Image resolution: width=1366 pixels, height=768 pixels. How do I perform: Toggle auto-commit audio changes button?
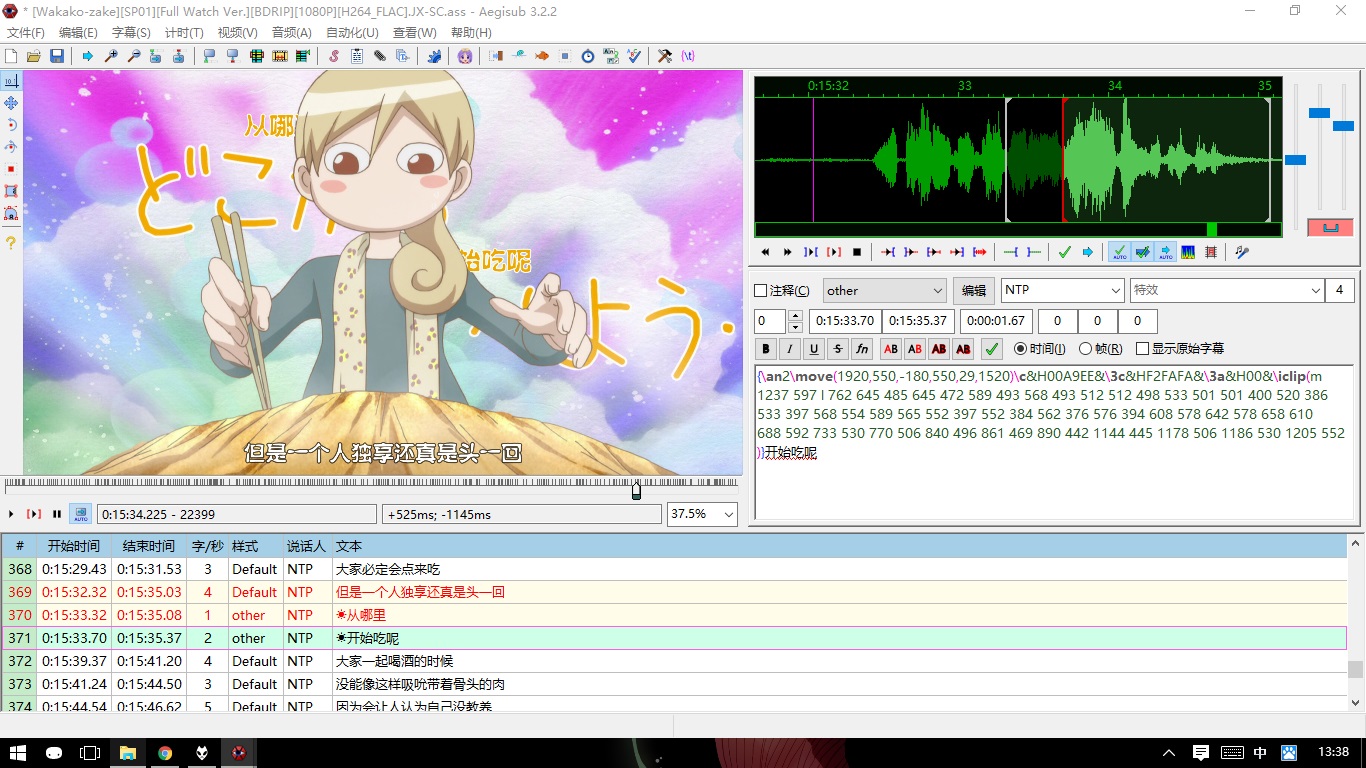[x=1119, y=252]
